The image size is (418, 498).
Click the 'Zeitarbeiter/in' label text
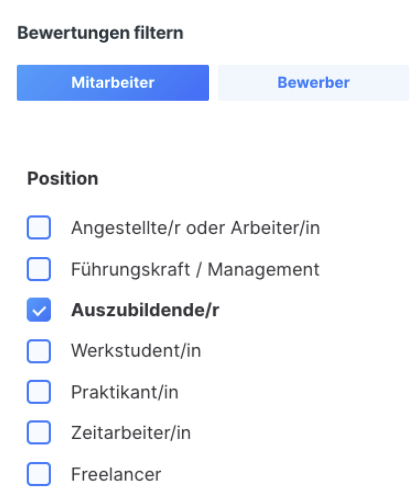click(131, 433)
